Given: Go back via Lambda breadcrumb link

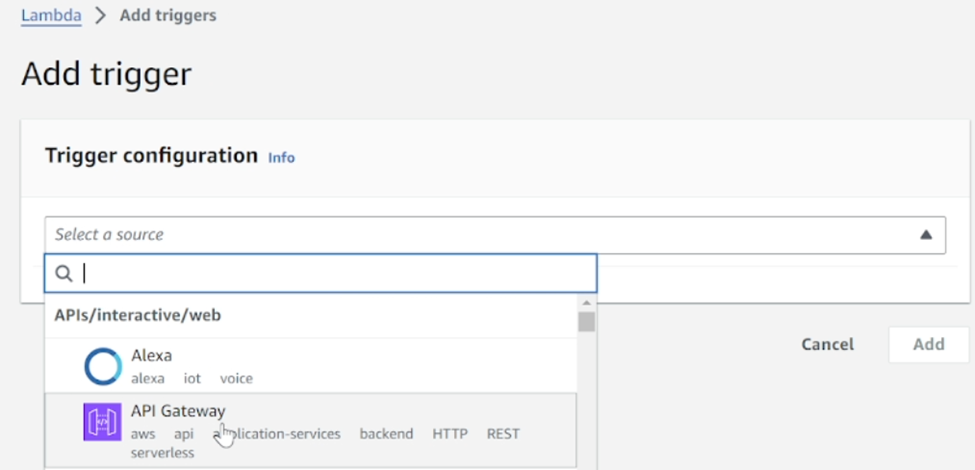Looking at the screenshot, I should tap(51, 15).
